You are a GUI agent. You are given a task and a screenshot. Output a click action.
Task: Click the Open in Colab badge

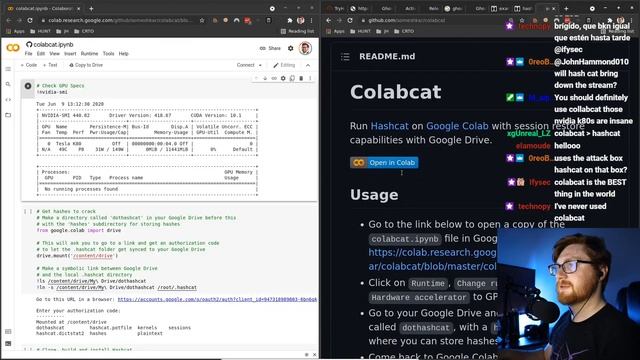pyautogui.click(x=384, y=162)
